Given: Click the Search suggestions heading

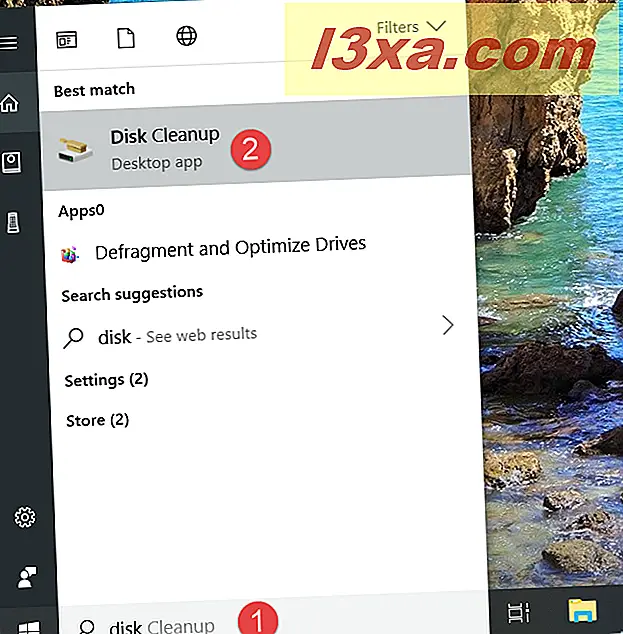Looking at the screenshot, I should coord(132,294).
